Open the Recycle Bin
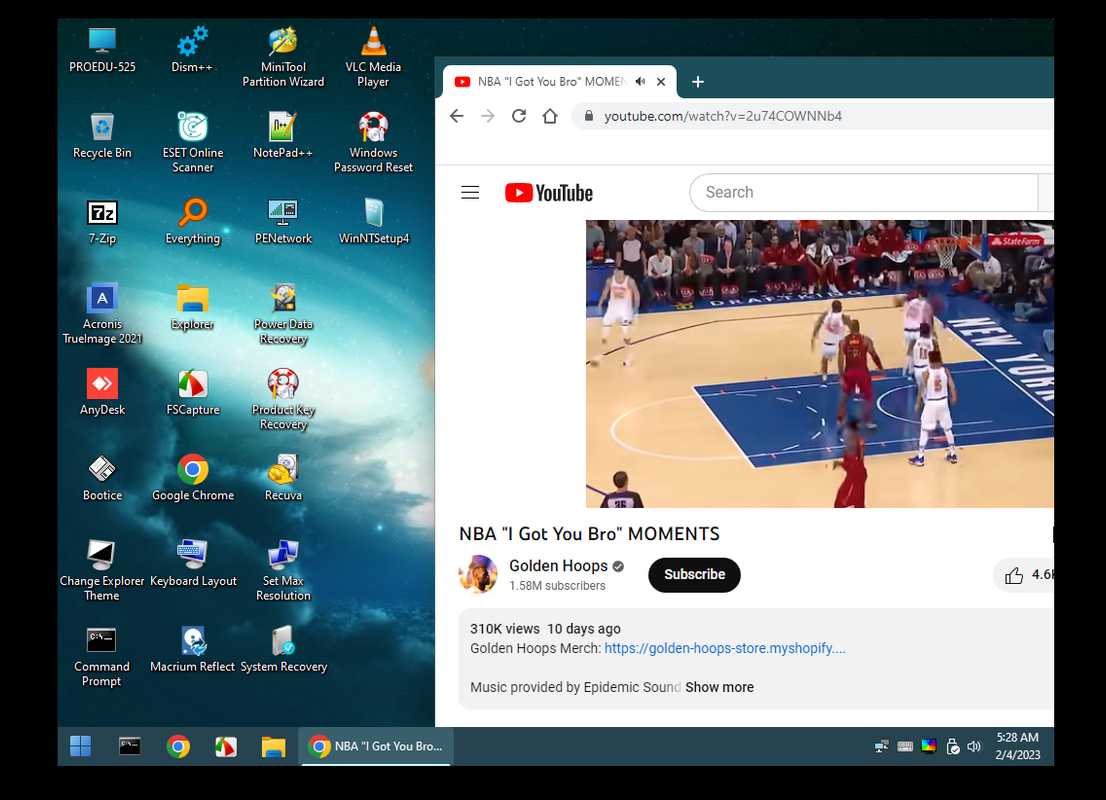Screen dimensions: 1106x800 pyautogui.click(x=102, y=135)
